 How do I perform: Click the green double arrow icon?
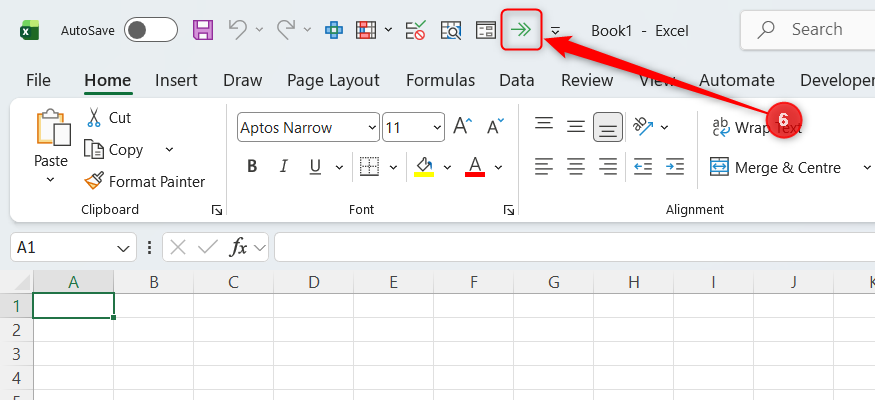(x=521, y=30)
